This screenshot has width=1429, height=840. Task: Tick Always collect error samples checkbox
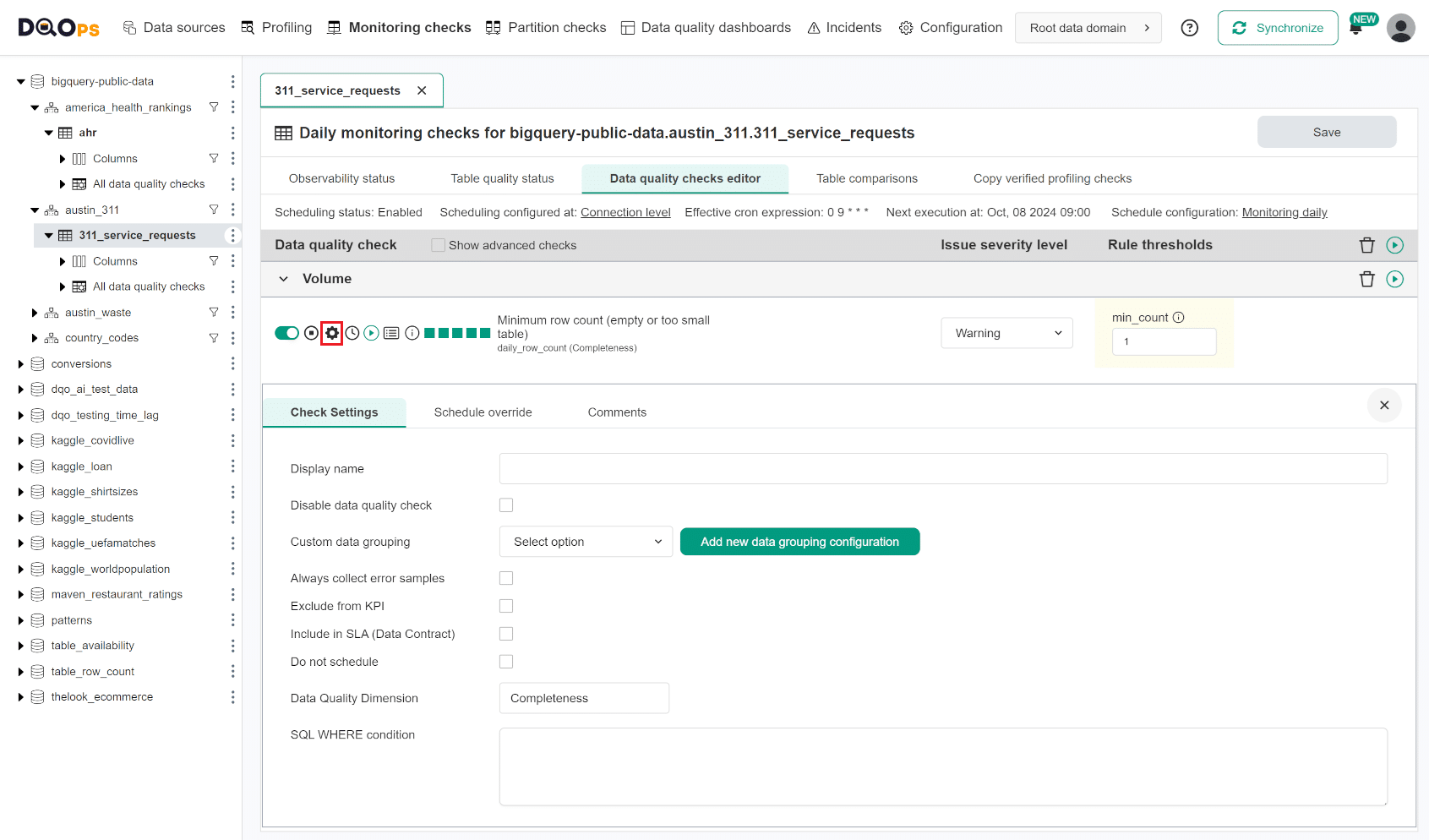coord(506,578)
